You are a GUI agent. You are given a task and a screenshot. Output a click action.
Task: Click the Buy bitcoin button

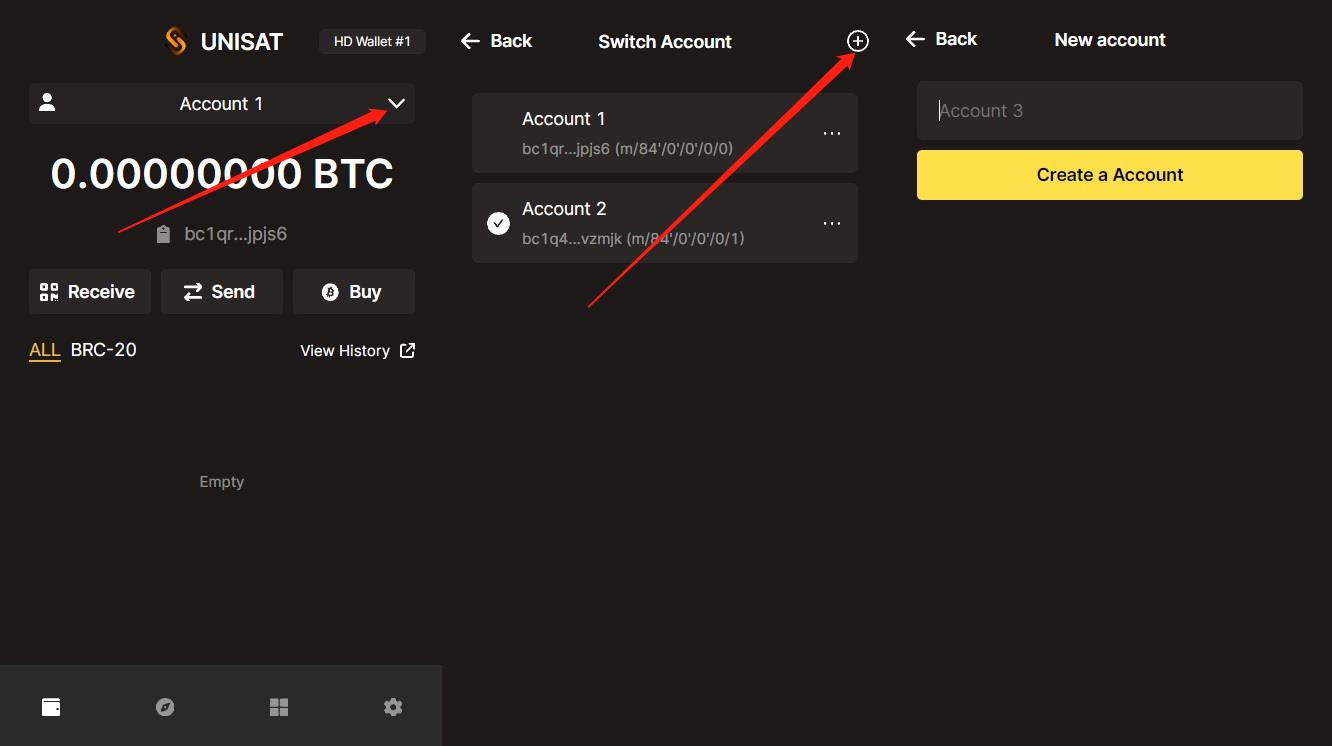coord(353,291)
